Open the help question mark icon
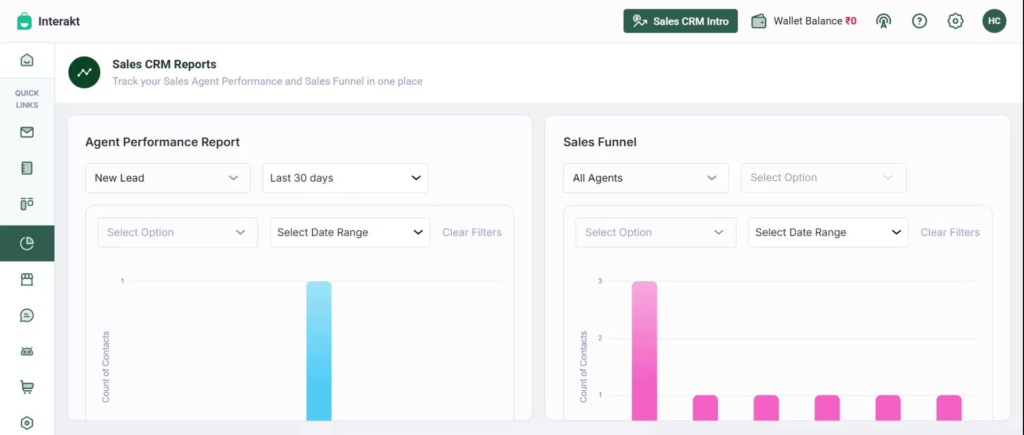Screen dimensions: 1024x435 tap(920, 21)
